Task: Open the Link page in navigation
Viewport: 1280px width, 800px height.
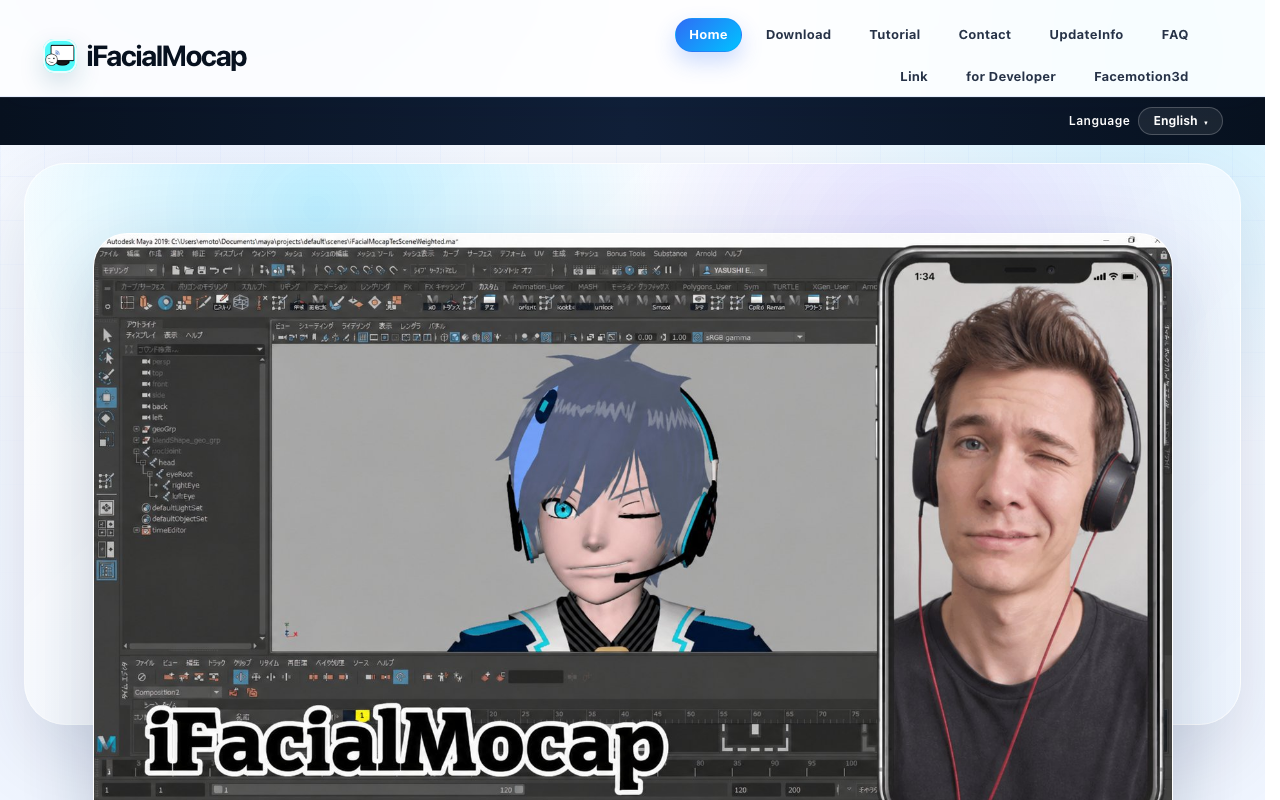Action: pos(914,77)
